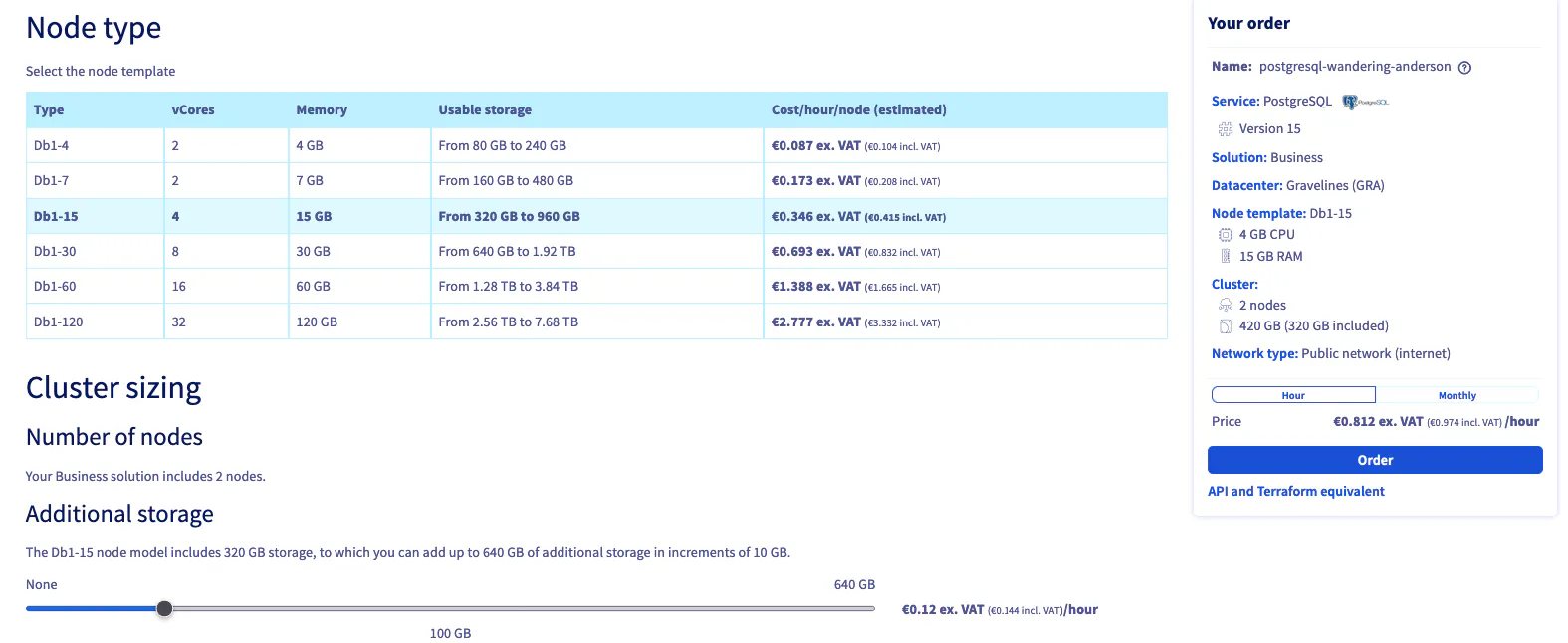Click the blue Order button
Screen dimensions: 1568x643
click(1375, 460)
